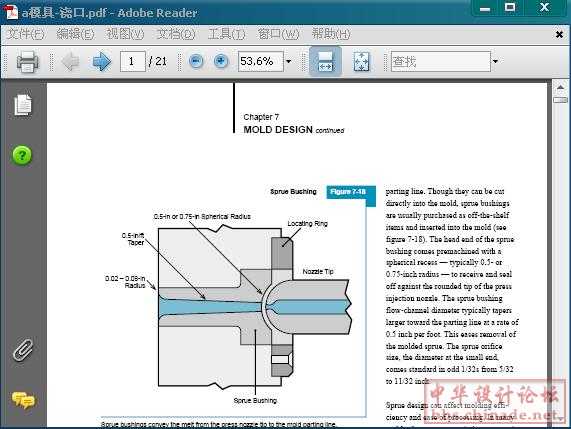Go to next page with blue arrow
Image resolution: width=571 pixels, height=429 pixels.
pos(102,61)
